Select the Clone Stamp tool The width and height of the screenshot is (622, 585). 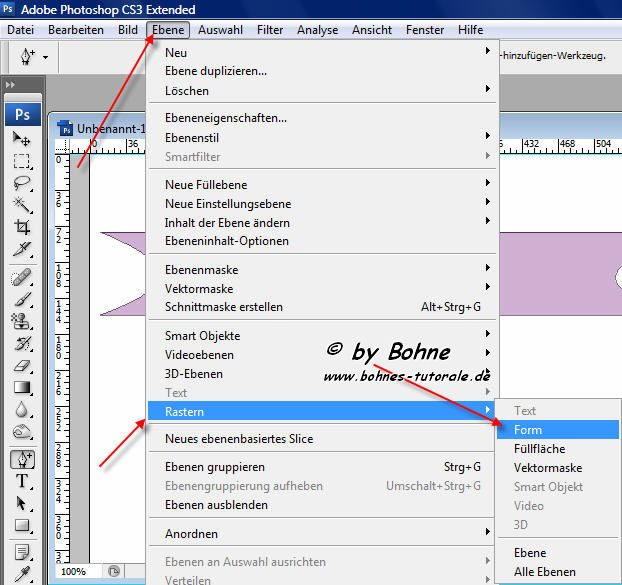tap(22, 321)
